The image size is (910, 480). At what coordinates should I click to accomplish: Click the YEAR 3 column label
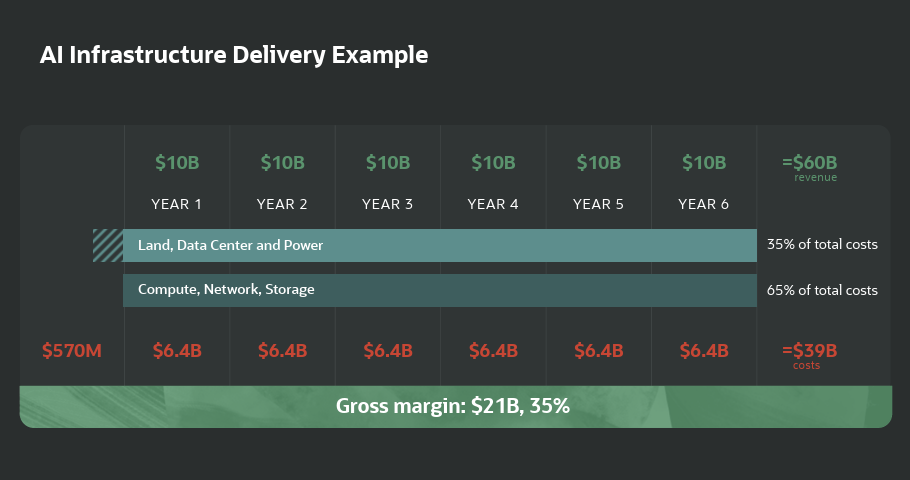pyautogui.click(x=388, y=204)
